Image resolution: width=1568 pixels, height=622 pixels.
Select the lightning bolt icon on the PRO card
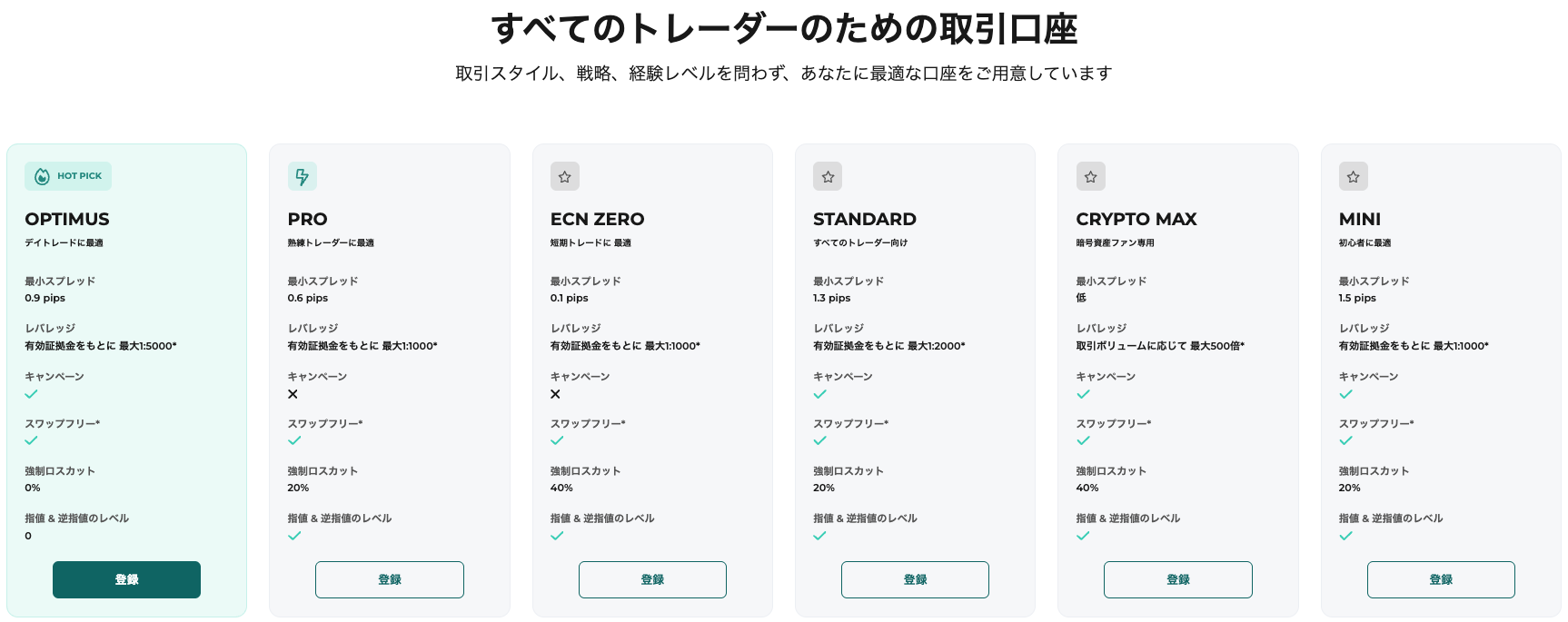pos(303,176)
